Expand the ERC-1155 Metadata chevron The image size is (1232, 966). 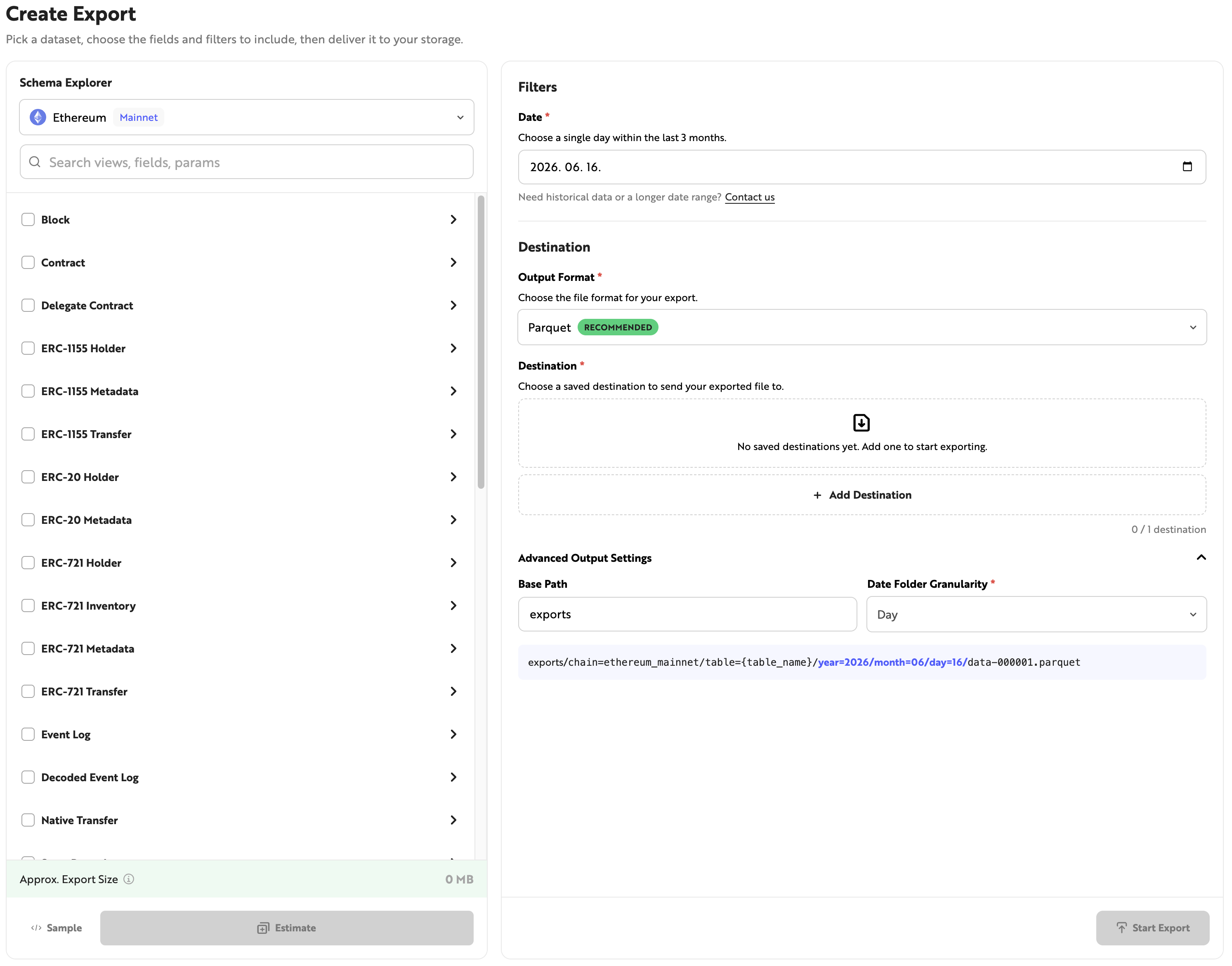[453, 391]
